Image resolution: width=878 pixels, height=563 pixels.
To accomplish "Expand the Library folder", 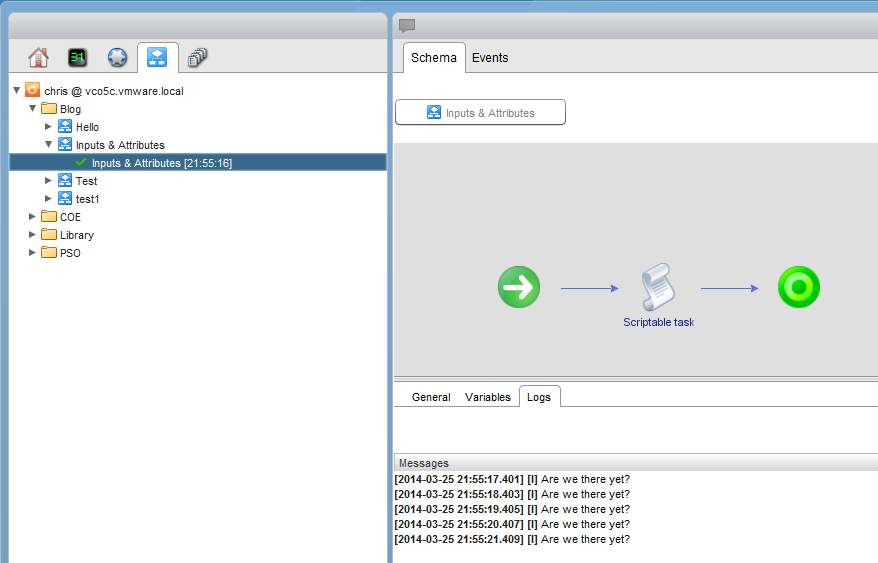I will click(x=33, y=235).
